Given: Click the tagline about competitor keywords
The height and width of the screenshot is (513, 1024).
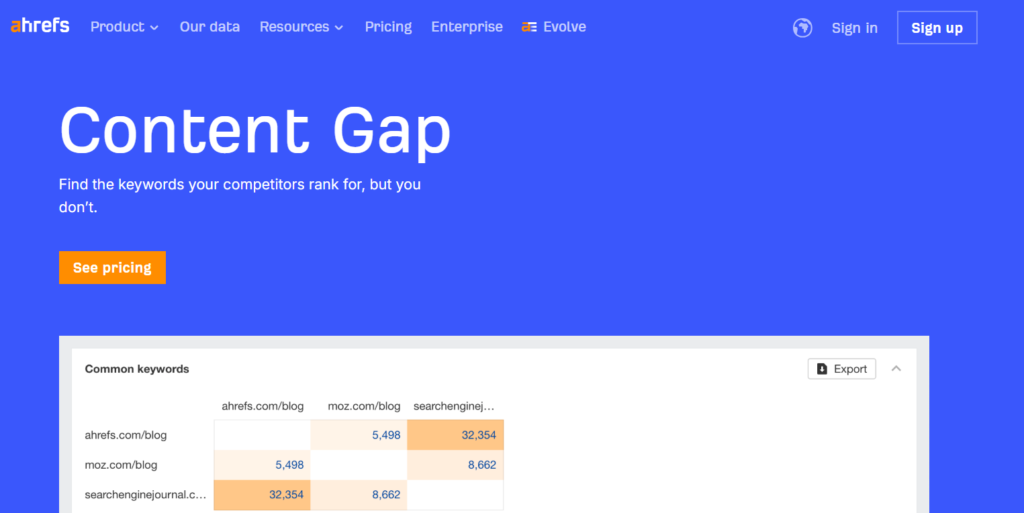Looking at the screenshot, I should pos(240,196).
